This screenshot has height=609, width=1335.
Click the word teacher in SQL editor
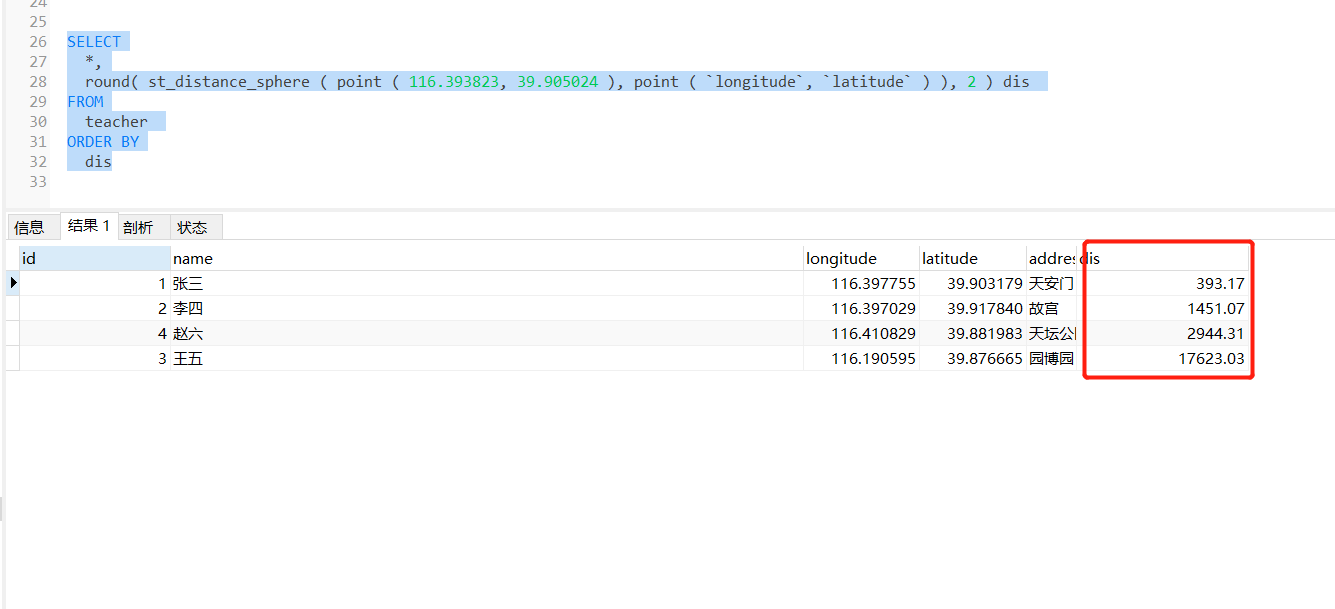pyautogui.click(x=116, y=122)
